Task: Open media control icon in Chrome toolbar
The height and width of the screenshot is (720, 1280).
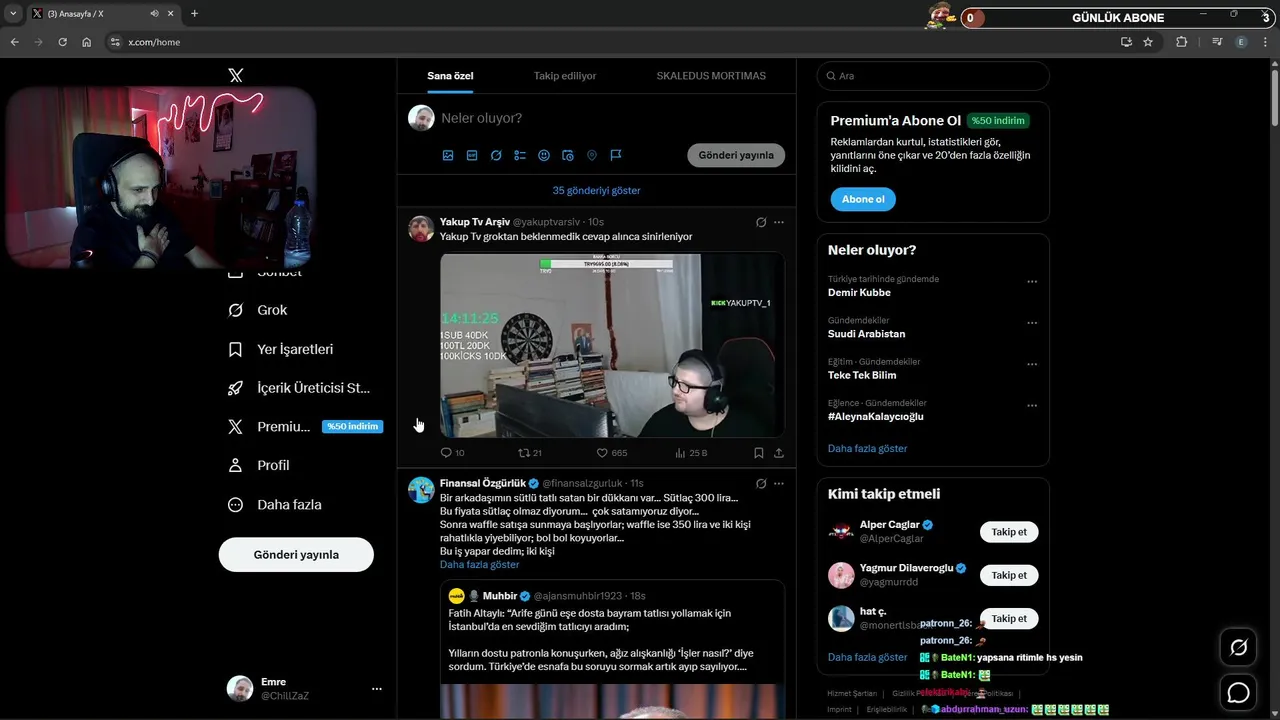Action: click(x=1217, y=42)
